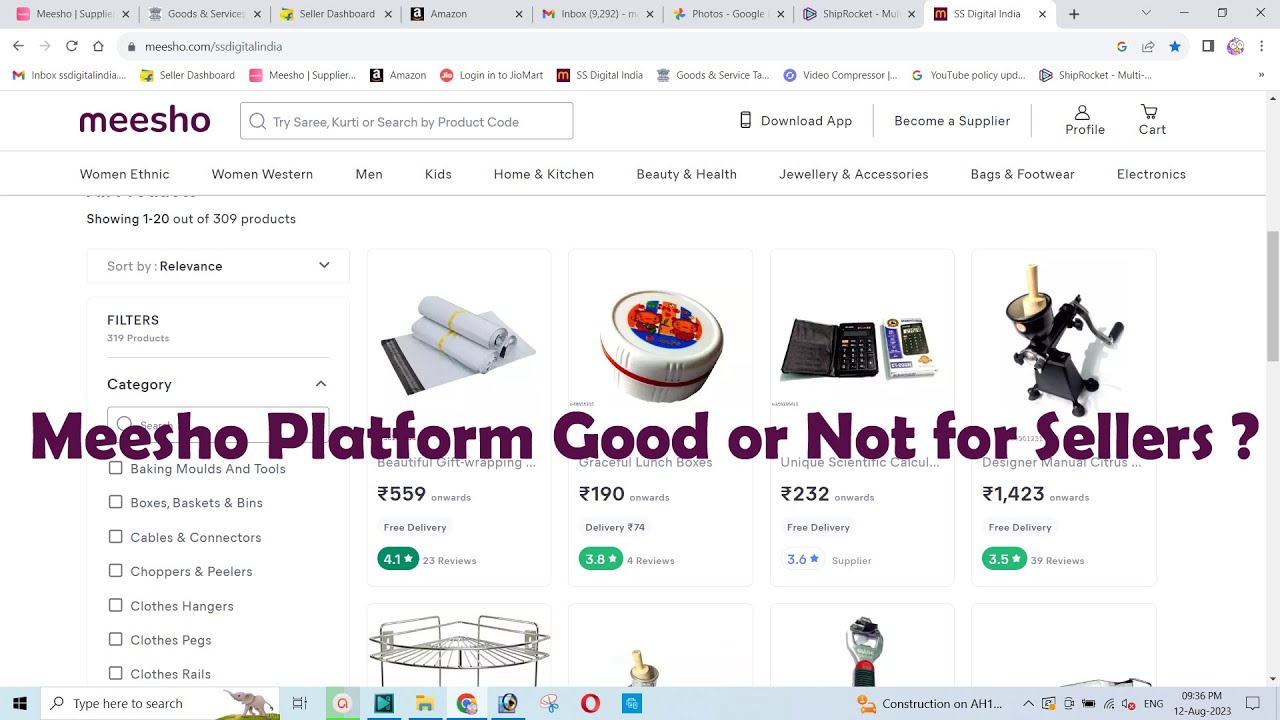Open the Sort by Relevance dropdown

pos(218,266)
